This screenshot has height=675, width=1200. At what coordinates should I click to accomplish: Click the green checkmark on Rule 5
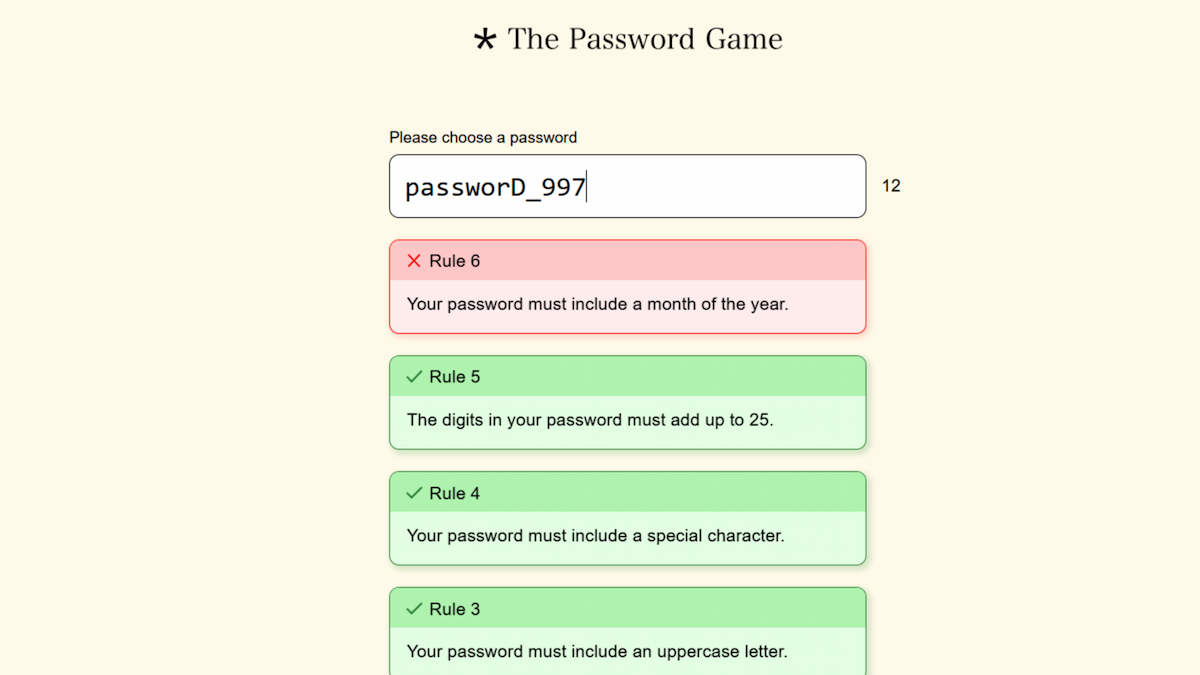click(x=414, y=377)
